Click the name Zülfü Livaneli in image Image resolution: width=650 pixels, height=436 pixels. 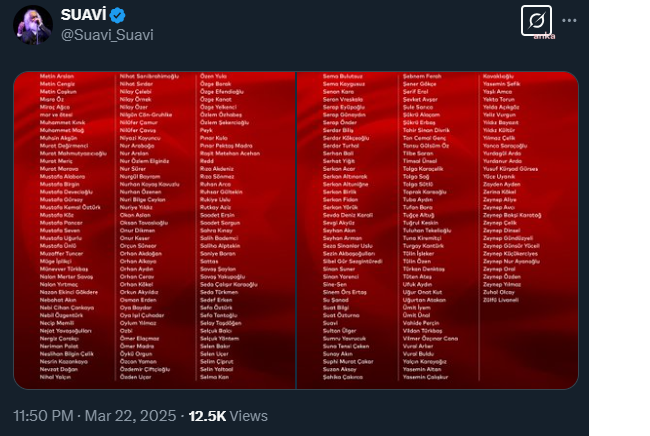tap(501, 300)
